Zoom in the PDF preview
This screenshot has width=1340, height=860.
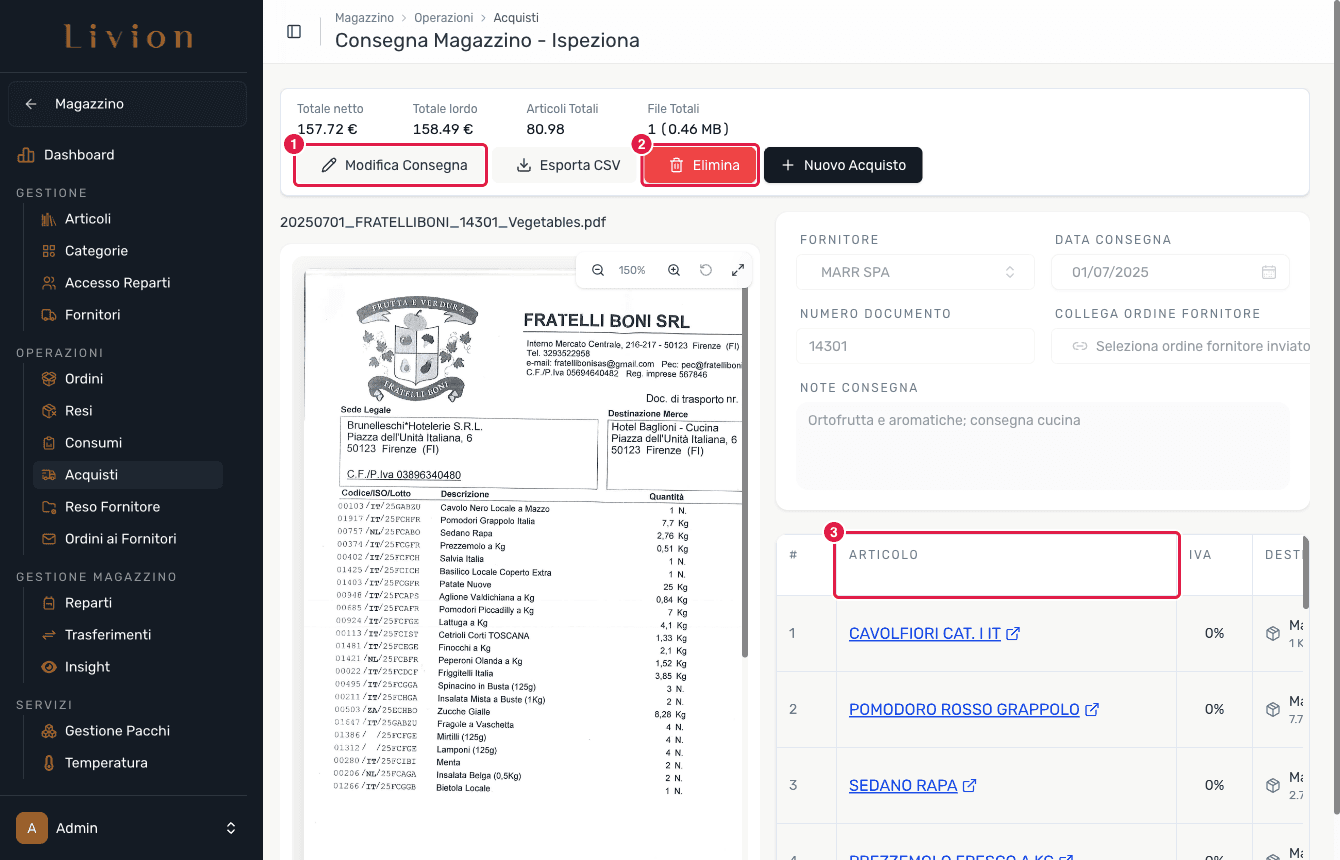(674, 270)
